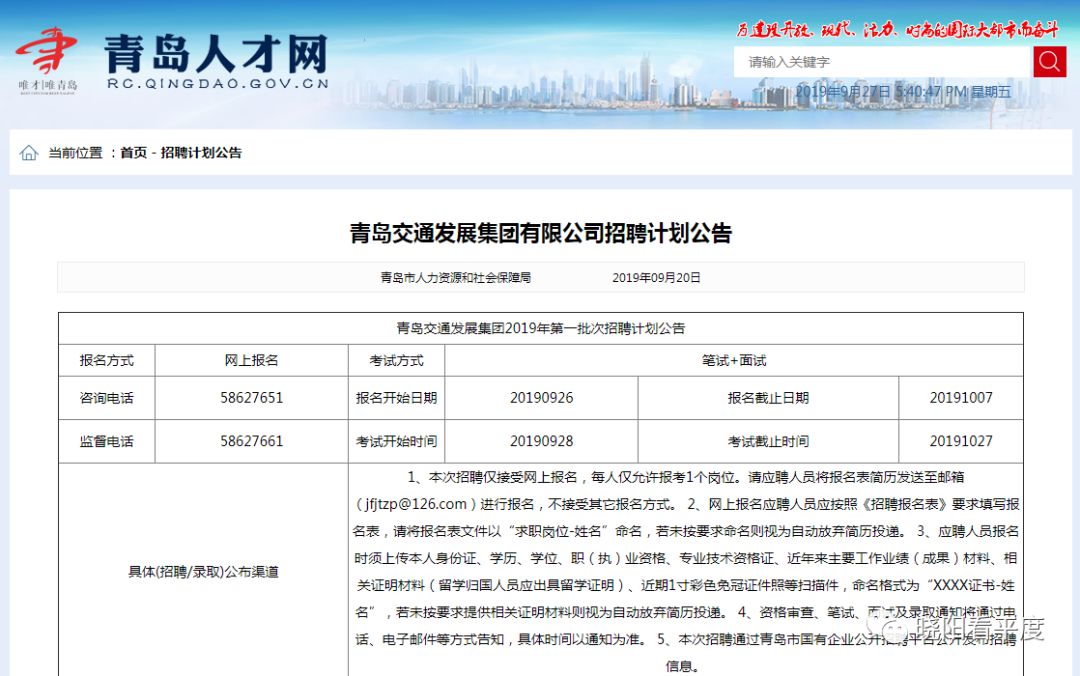Click the red slogan text in header
The height and width of the screenshot is (676, 1080).
[897, 30]
